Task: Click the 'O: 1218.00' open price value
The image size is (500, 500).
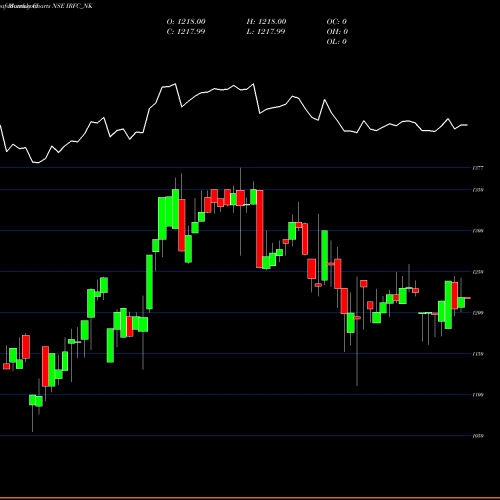Action: click(x=186, y=22)
